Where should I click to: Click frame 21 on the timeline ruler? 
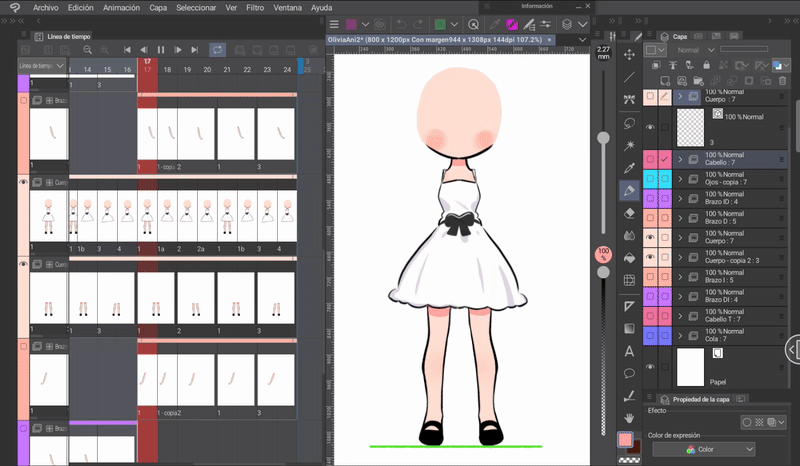tap(227, 70)
